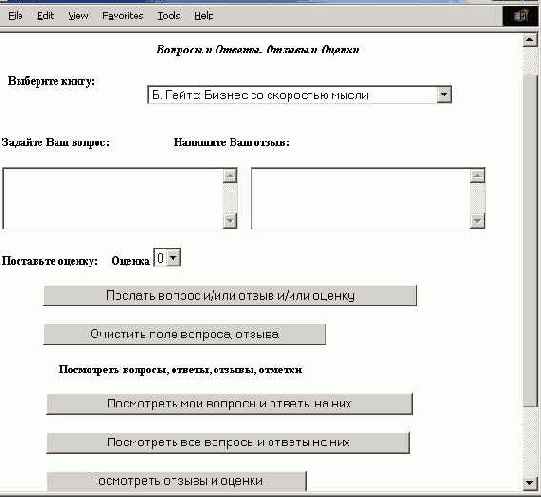Click review box scroll up arrow
This screenshot has width=541, height=497.
(x=478, y=175)
